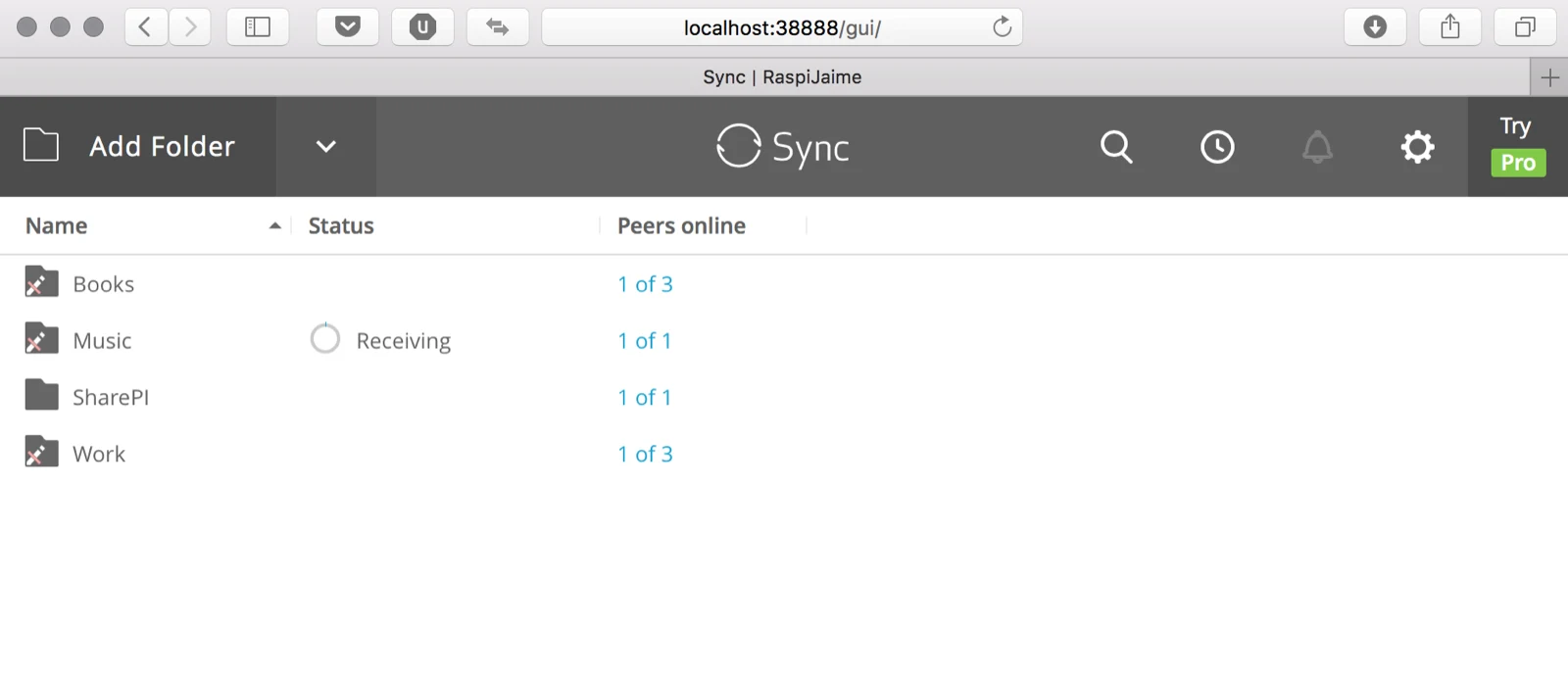Click the Books folder icon
The width and height of the screenshot is (1568, 682).
[41, 282]
